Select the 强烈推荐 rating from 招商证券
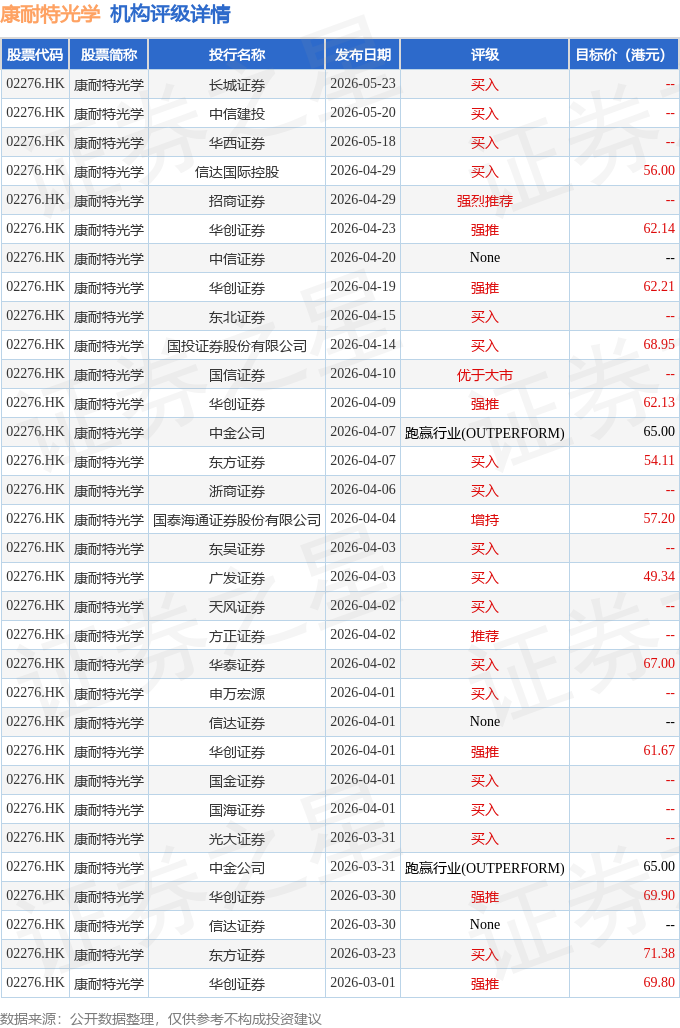This screenshot has height=1028, width=680. point(485,201)
